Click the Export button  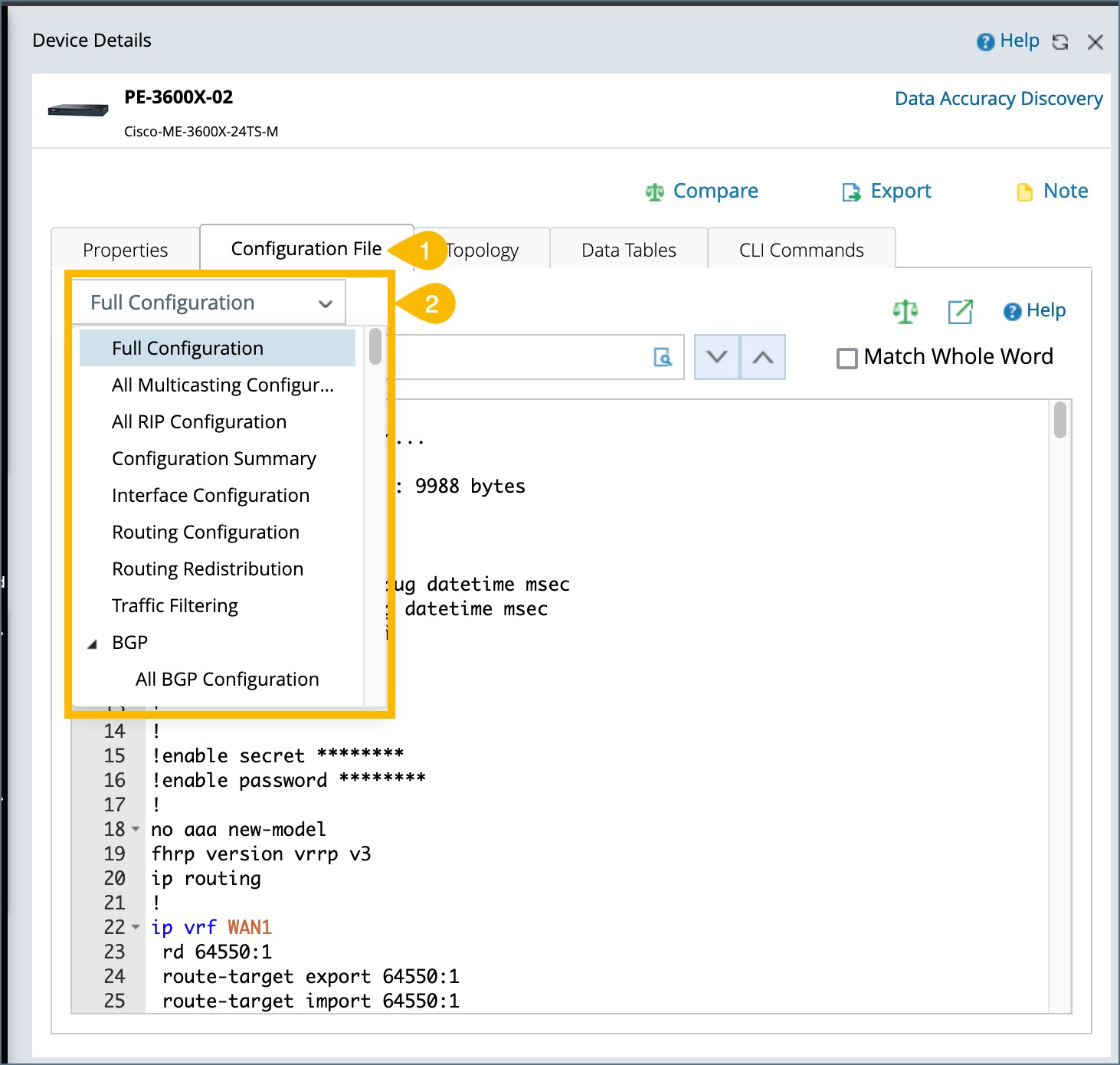[x=886, y=192]
